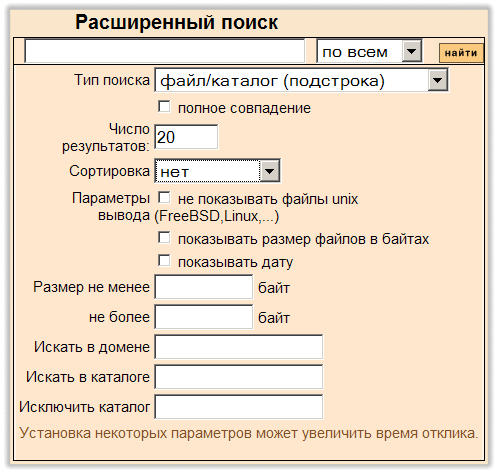Image resolution: width=498 pixels, height=474 pixels.
Task: Click the "Искать в каталоге" text field
Action: tap(239, 377)
